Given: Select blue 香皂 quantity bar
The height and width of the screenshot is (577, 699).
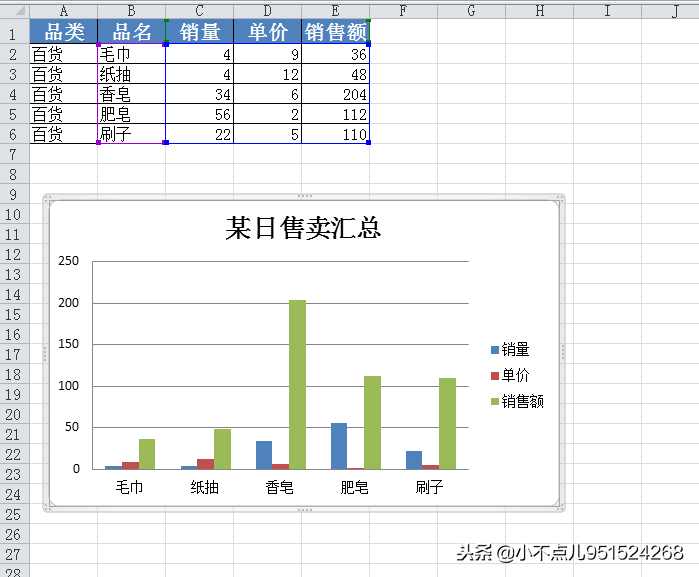Looking at the screenshot, I should pyautogui.click(x=264, y=455).
